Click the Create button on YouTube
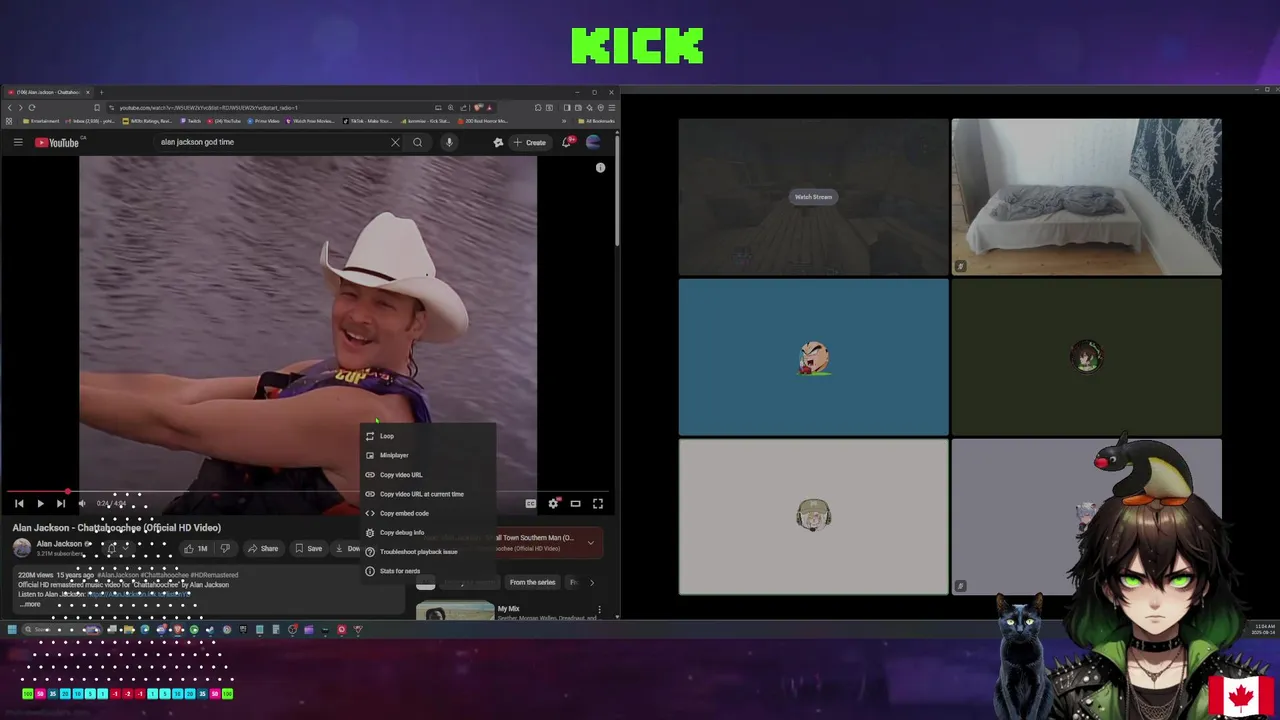This screenshot has height=720, width=1280. [x=530, y=142]
